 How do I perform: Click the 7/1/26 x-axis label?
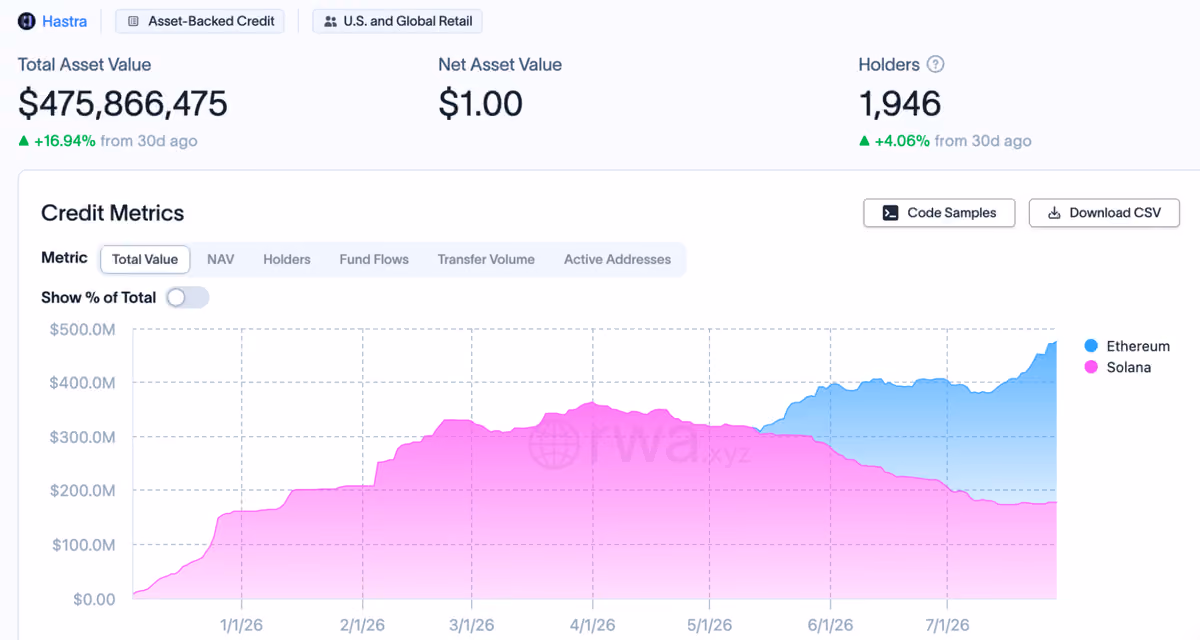tap(946, 625)
